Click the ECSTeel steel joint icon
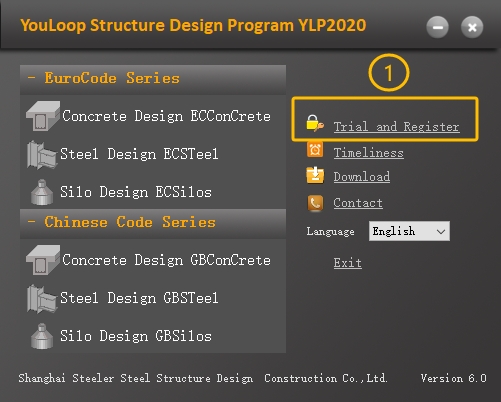 [x=42, y=155]
